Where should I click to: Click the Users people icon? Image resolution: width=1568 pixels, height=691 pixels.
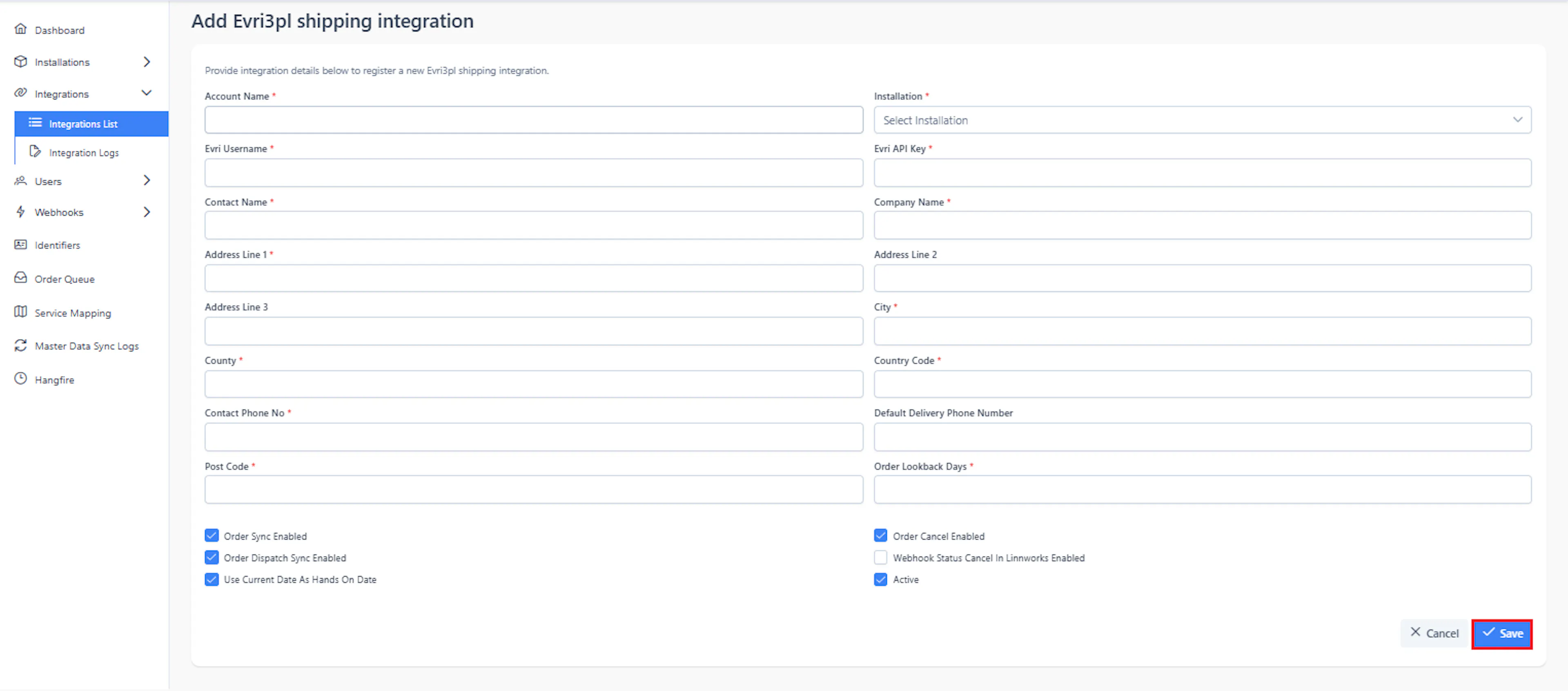click(21, 181)
